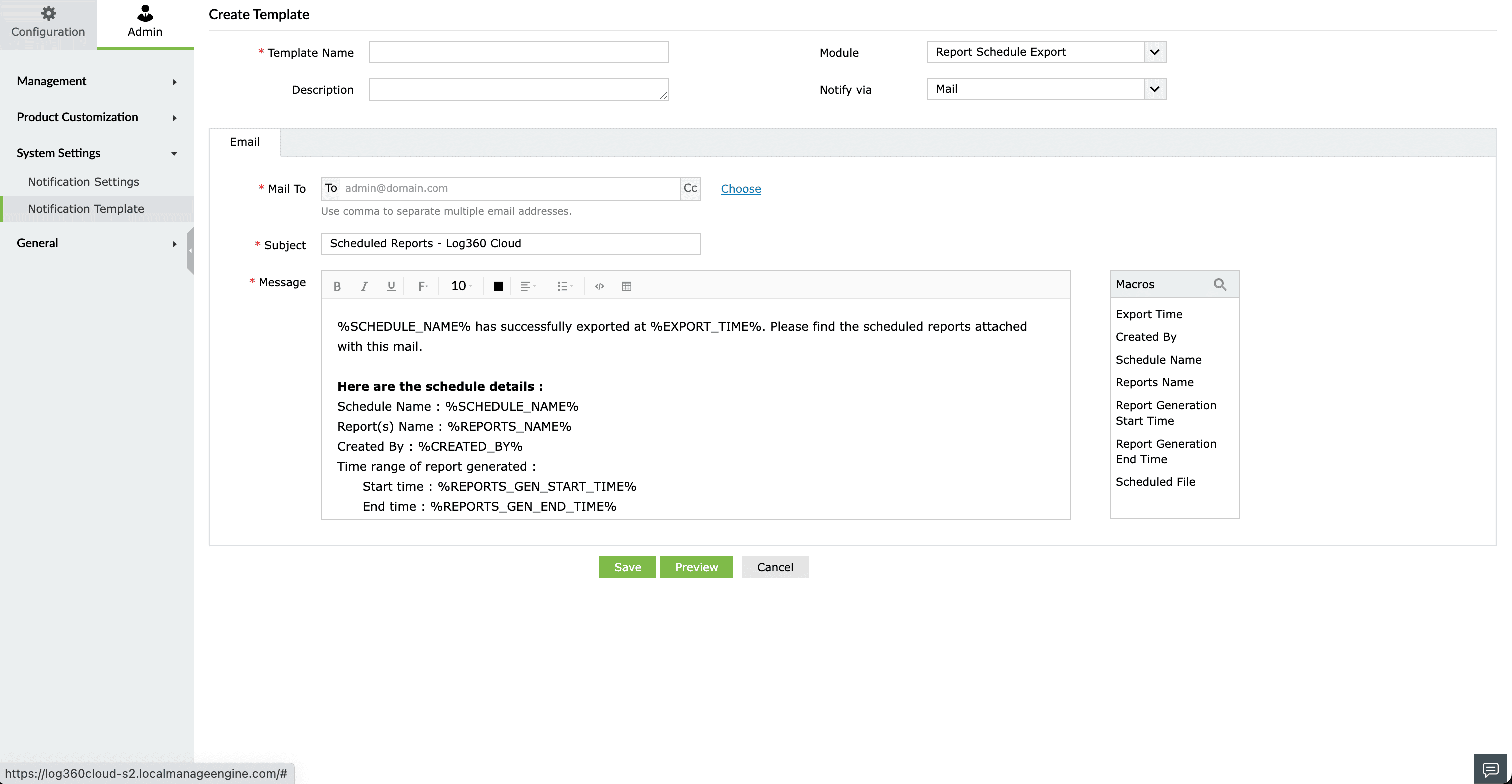1512x784 pixels.
Task: Toggle italic formatting in message editor
Action: (364, 286)
